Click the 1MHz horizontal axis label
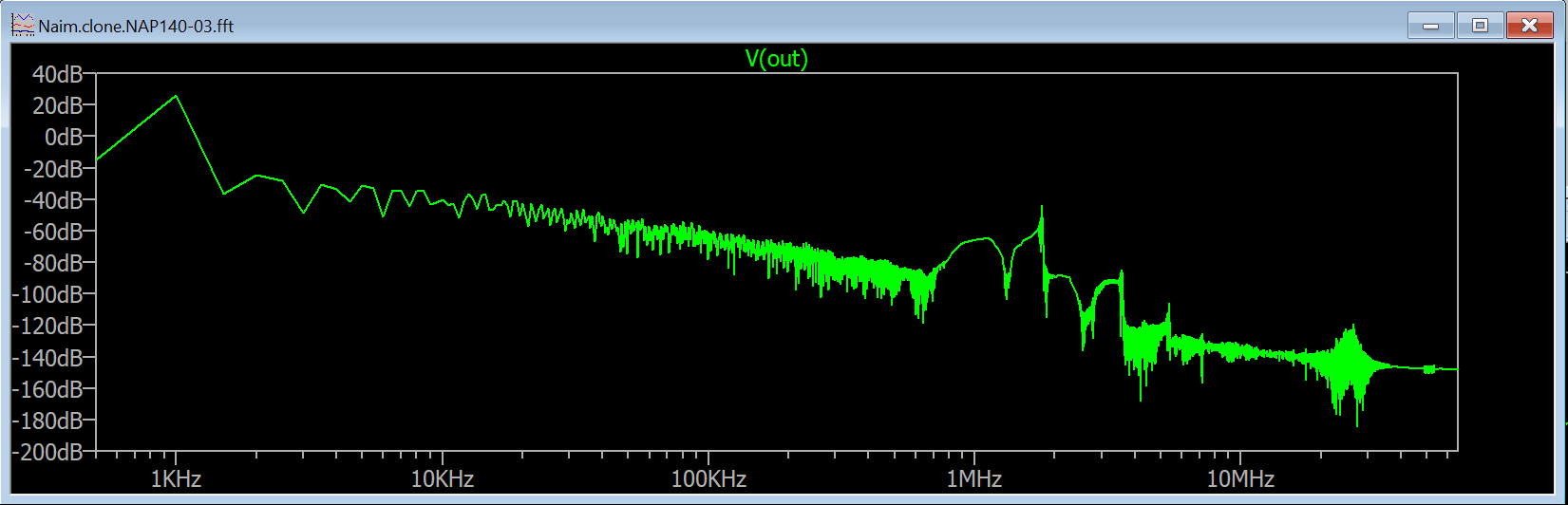Image resolution: width=1568 pixels, height=505 pixels. (x=973, y=478)
